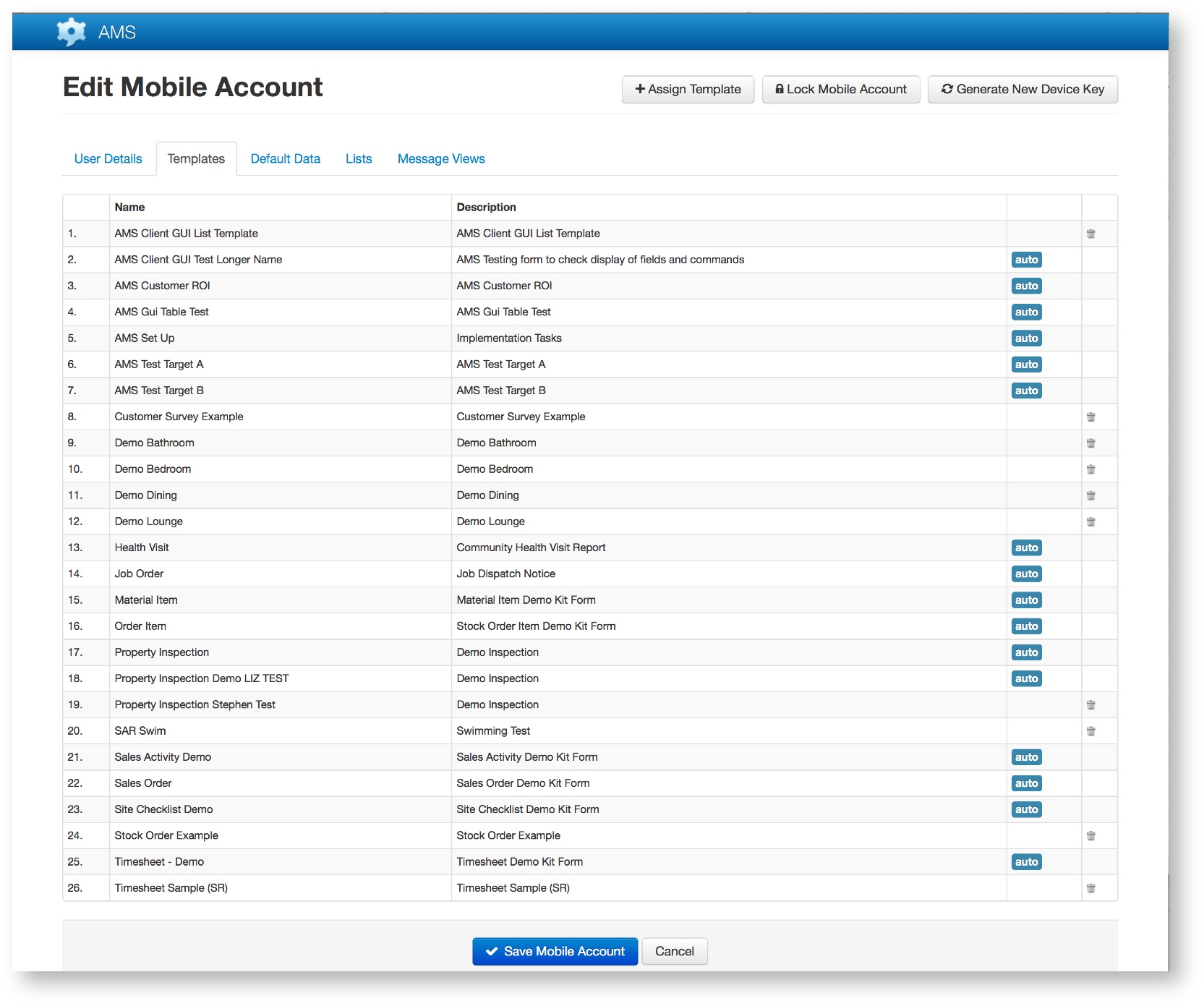The height and width of the screenshot is (1006, 1204).
Task: Remove the Demo Bathroom template via trash icon
Action: click(x=1090, y=443)
